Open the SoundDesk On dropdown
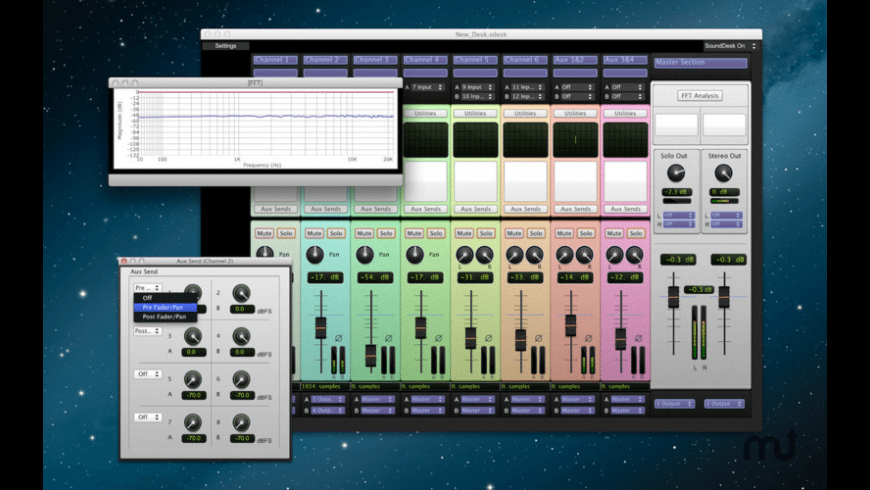 coord(729,46)
